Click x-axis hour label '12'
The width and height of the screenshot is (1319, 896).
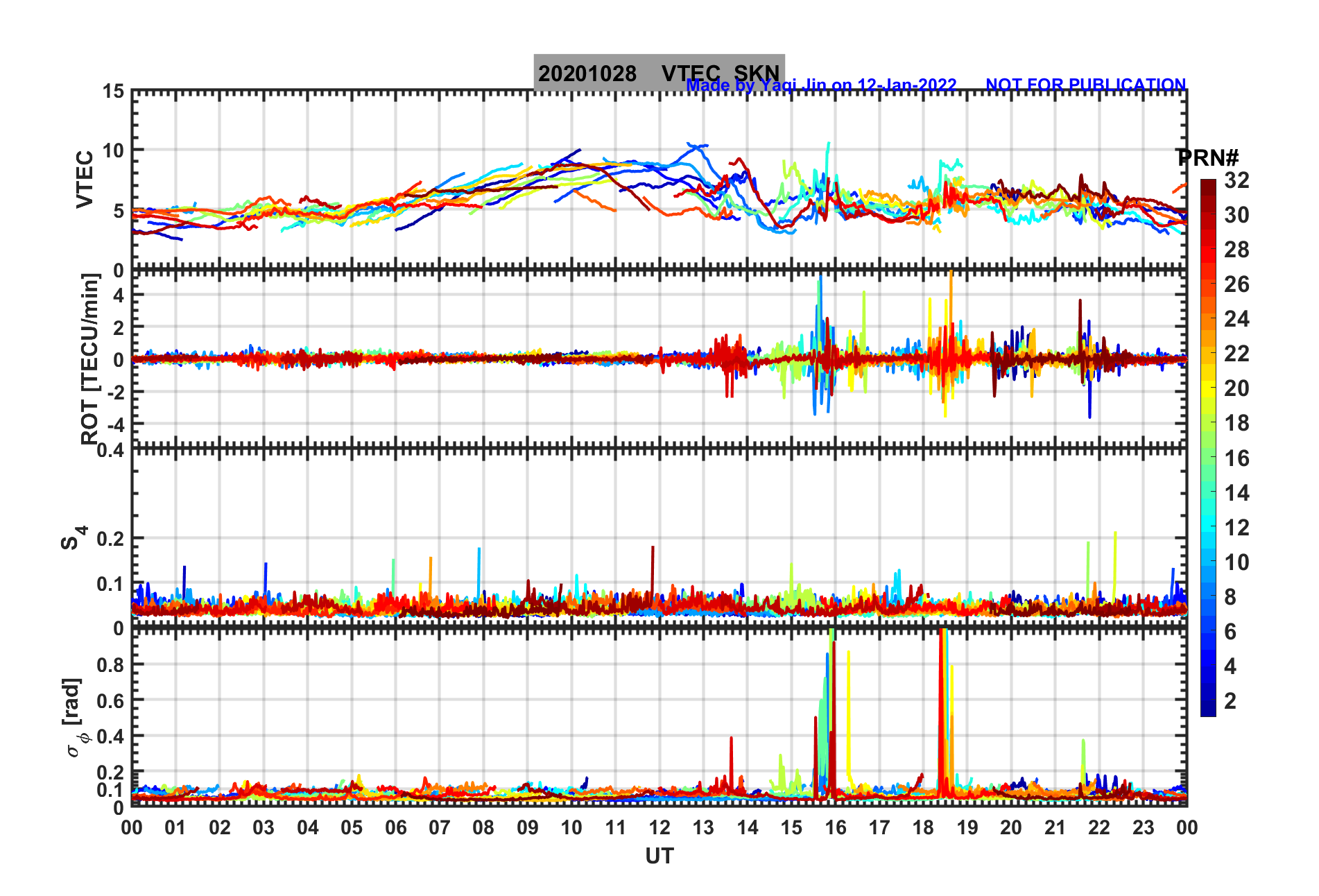click(x=659, y=827)
